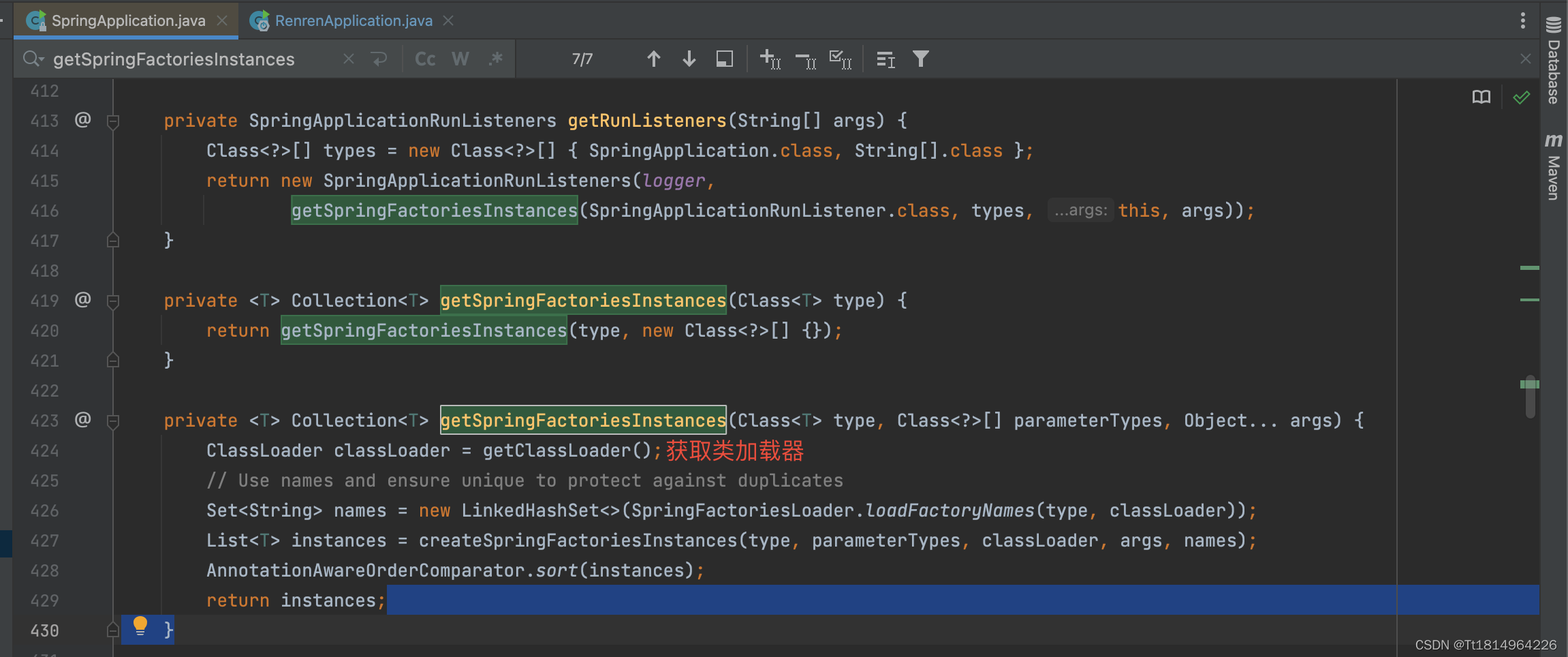Collapse fold end marker at line 430
Screen dimensions: 1568x657
click(x=113, y=630)
